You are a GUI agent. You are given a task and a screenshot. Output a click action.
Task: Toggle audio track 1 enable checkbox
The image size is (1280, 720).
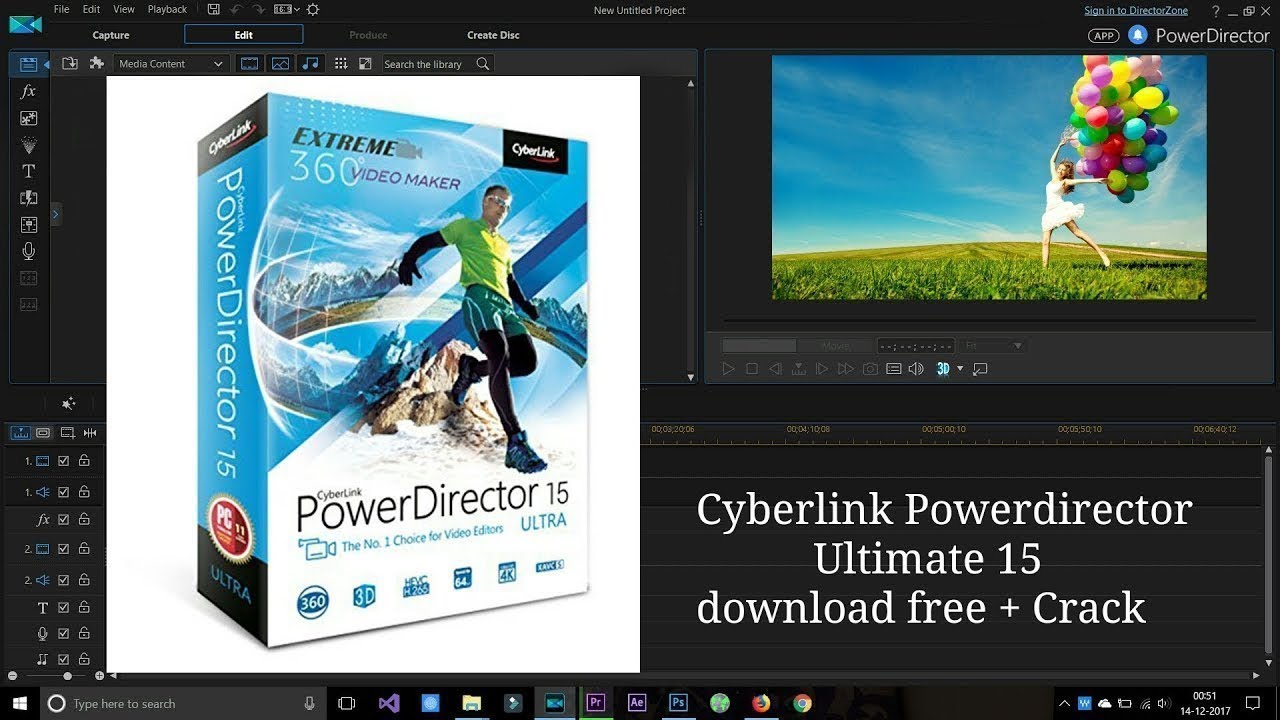[x=64, y=492]
